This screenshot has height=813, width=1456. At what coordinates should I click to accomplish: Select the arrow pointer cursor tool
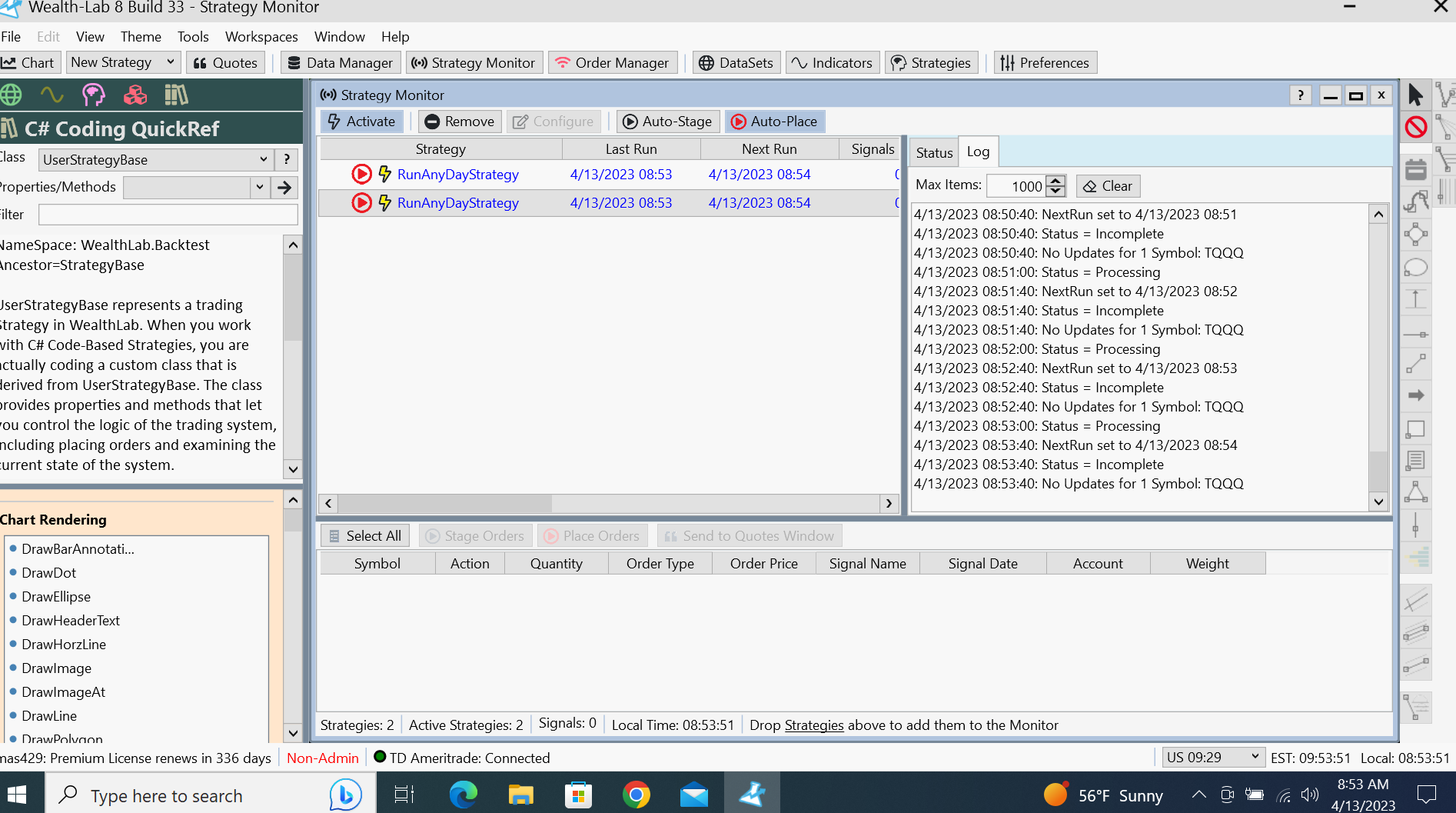point(1415,95)
